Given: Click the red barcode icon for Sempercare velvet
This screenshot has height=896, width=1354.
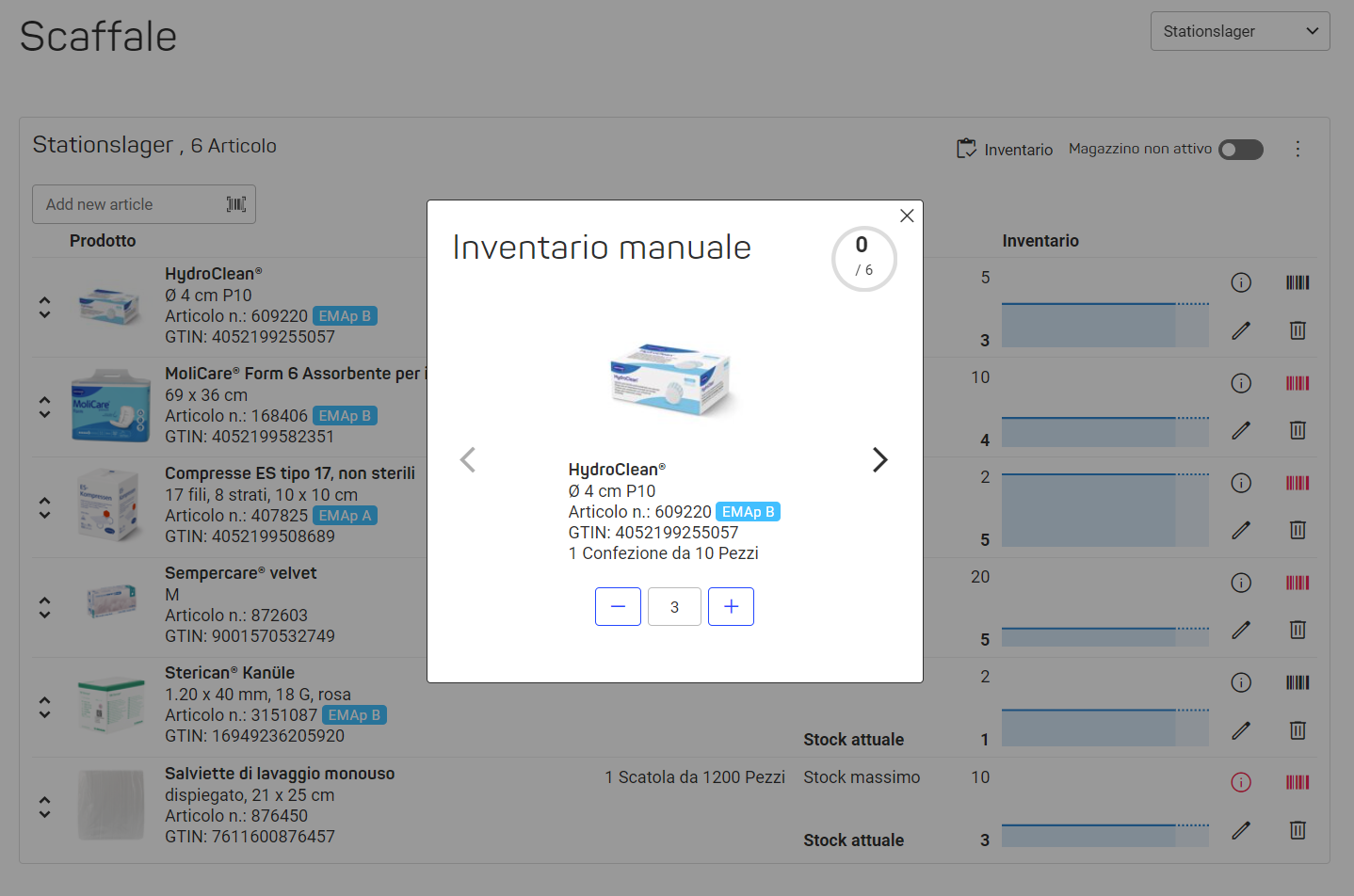Looking at the screenshot, I should (x=1298, y=583).
